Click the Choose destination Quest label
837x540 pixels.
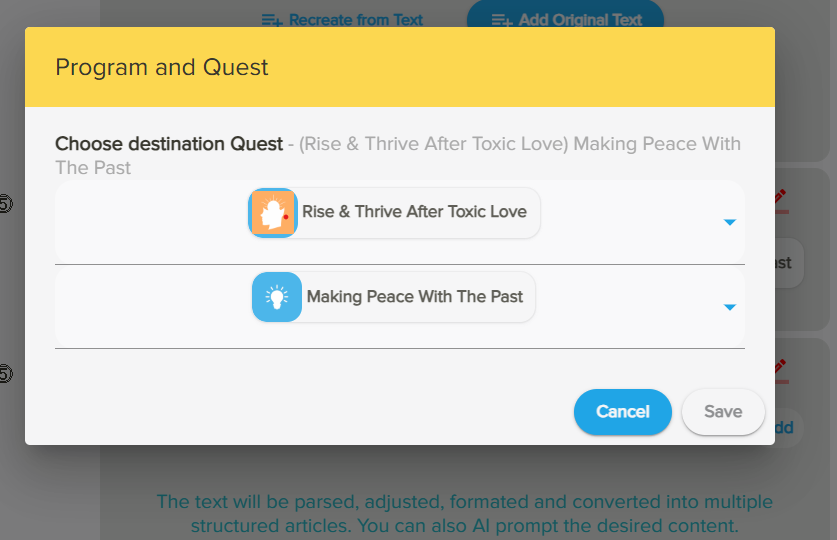click(169, 144)
